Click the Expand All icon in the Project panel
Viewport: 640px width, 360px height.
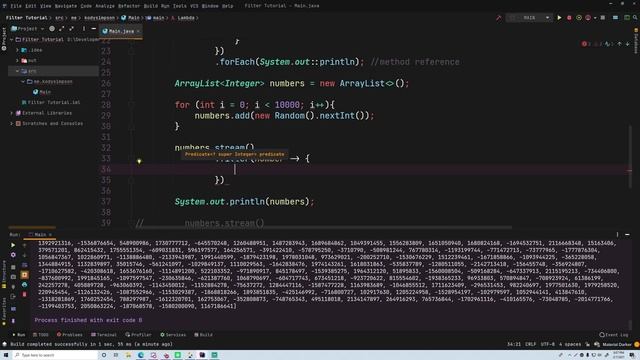62,29
